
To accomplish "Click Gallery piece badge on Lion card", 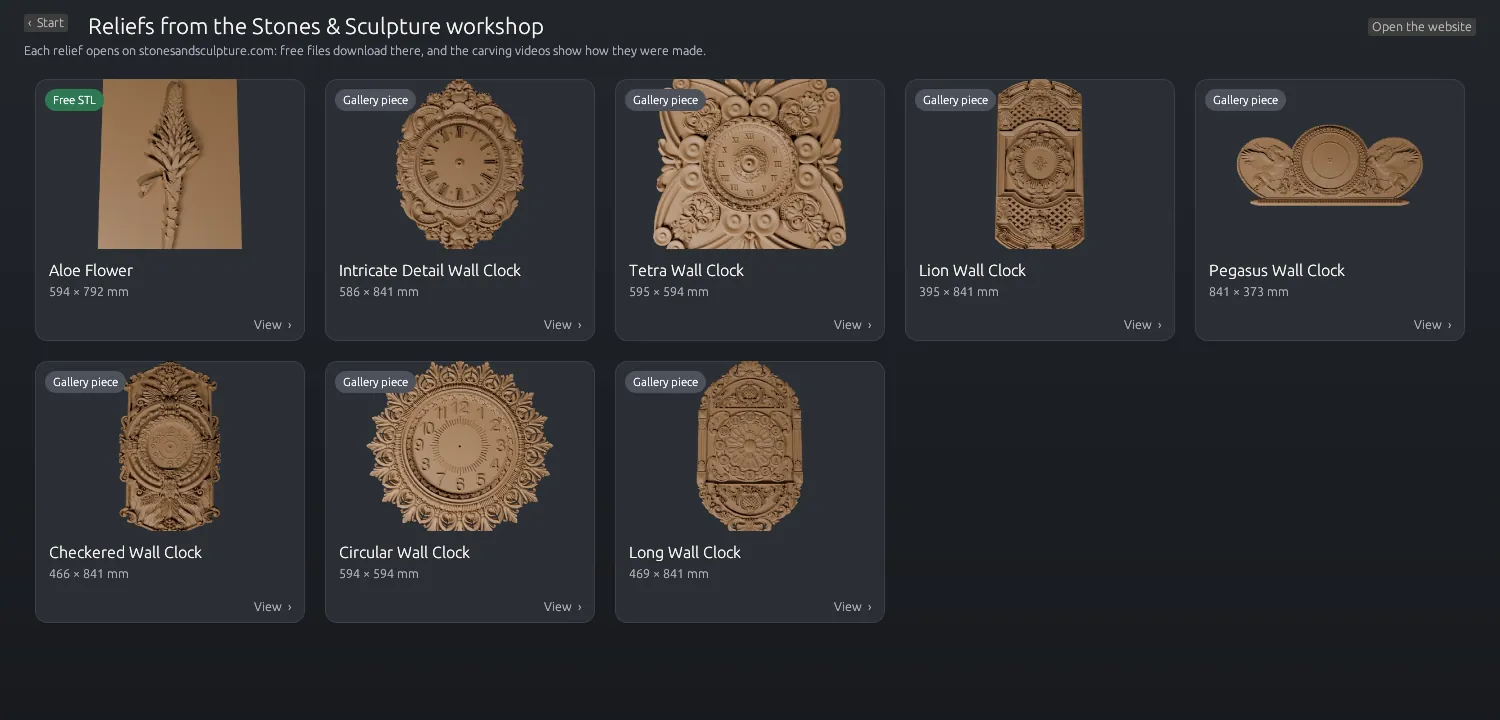I will click(955, 100).
